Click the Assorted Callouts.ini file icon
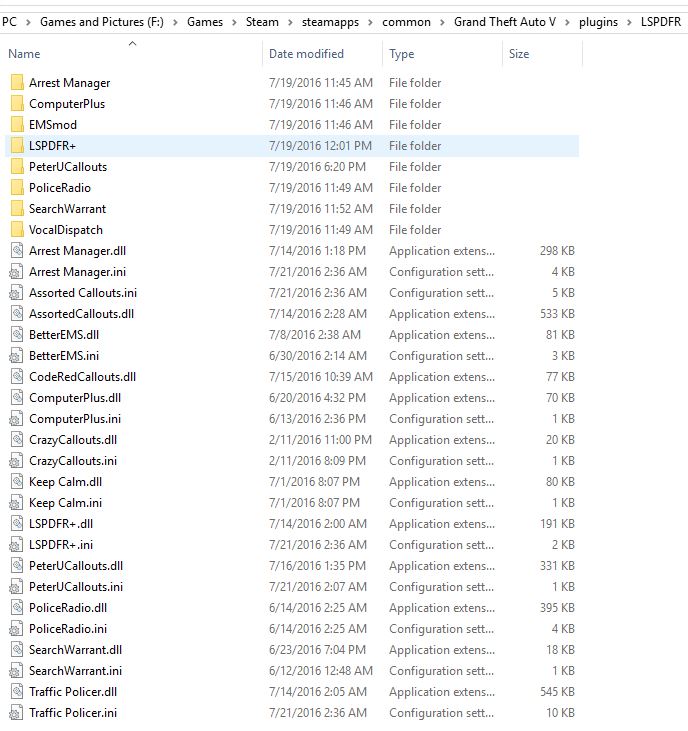The image size is (688, 731). point(17,292)
